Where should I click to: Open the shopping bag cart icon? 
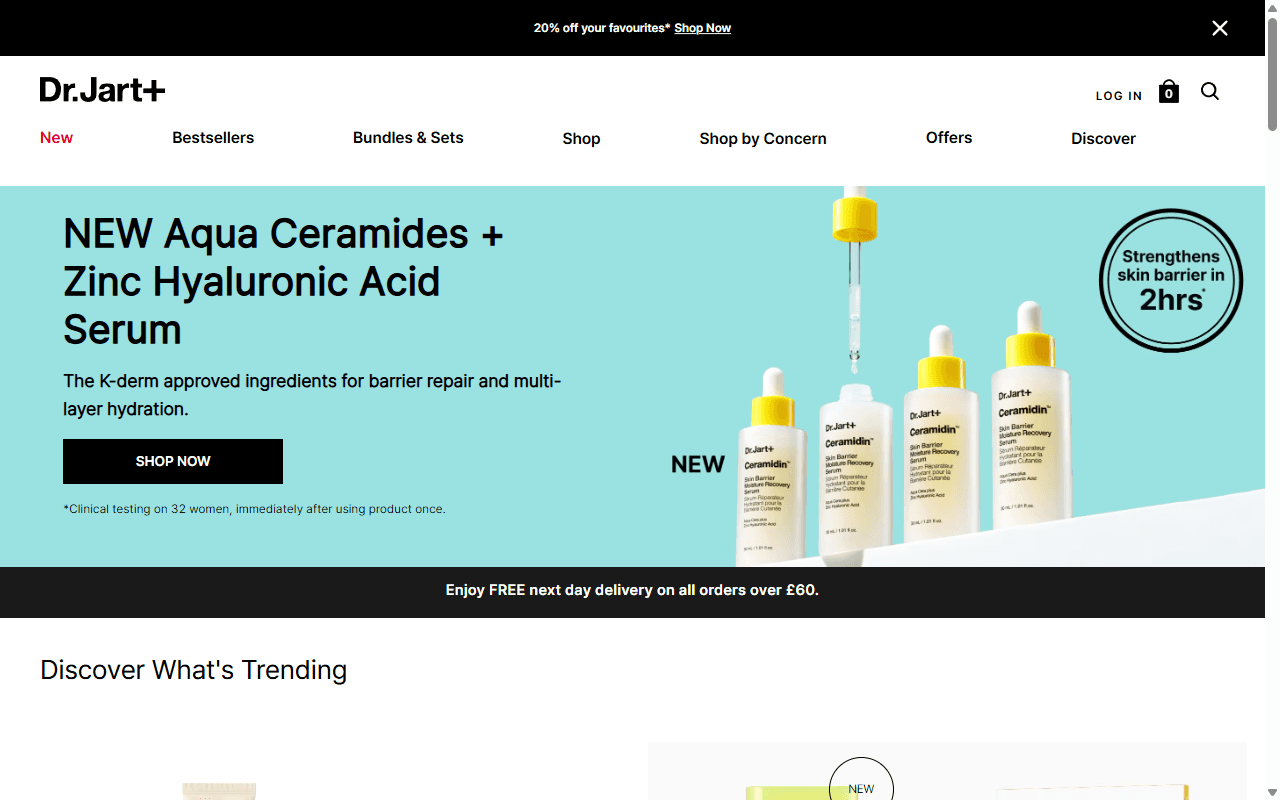point(1169,92)
